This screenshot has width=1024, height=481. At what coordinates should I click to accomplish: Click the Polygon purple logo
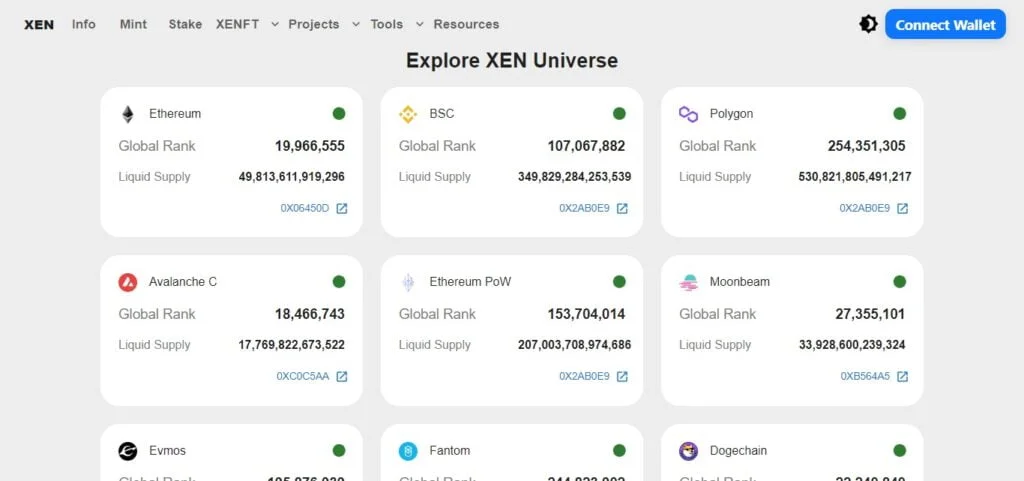point(688,114)
